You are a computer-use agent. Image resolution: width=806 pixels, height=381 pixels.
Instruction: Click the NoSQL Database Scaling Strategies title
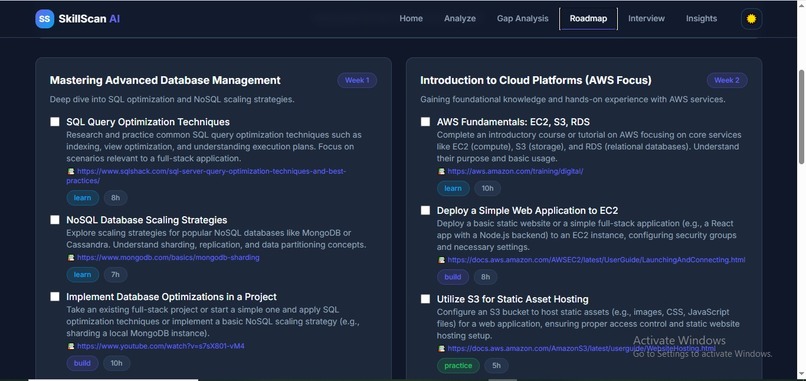[x=146, y=220]
